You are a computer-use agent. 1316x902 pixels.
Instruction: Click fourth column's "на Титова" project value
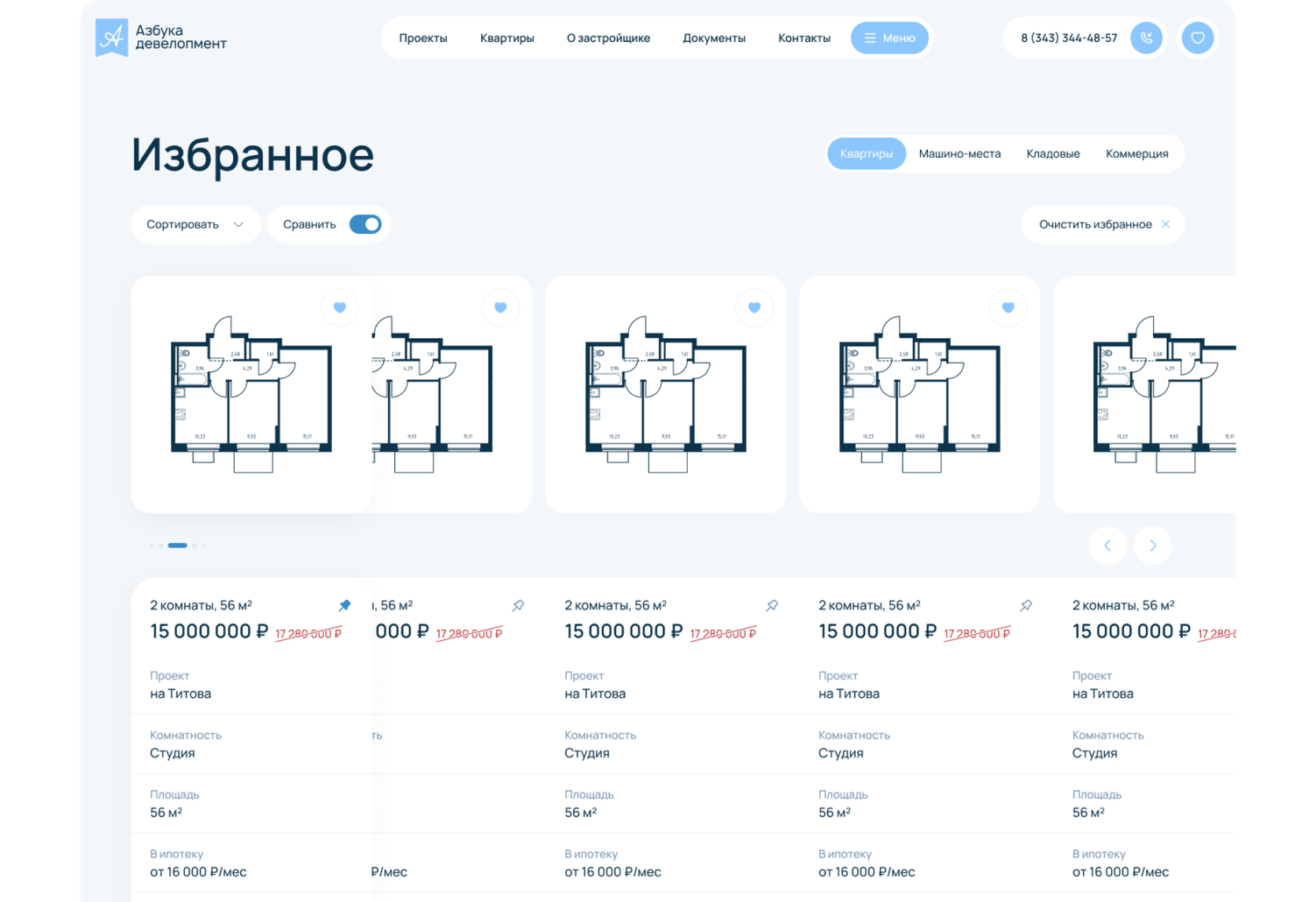pos(849,694)
